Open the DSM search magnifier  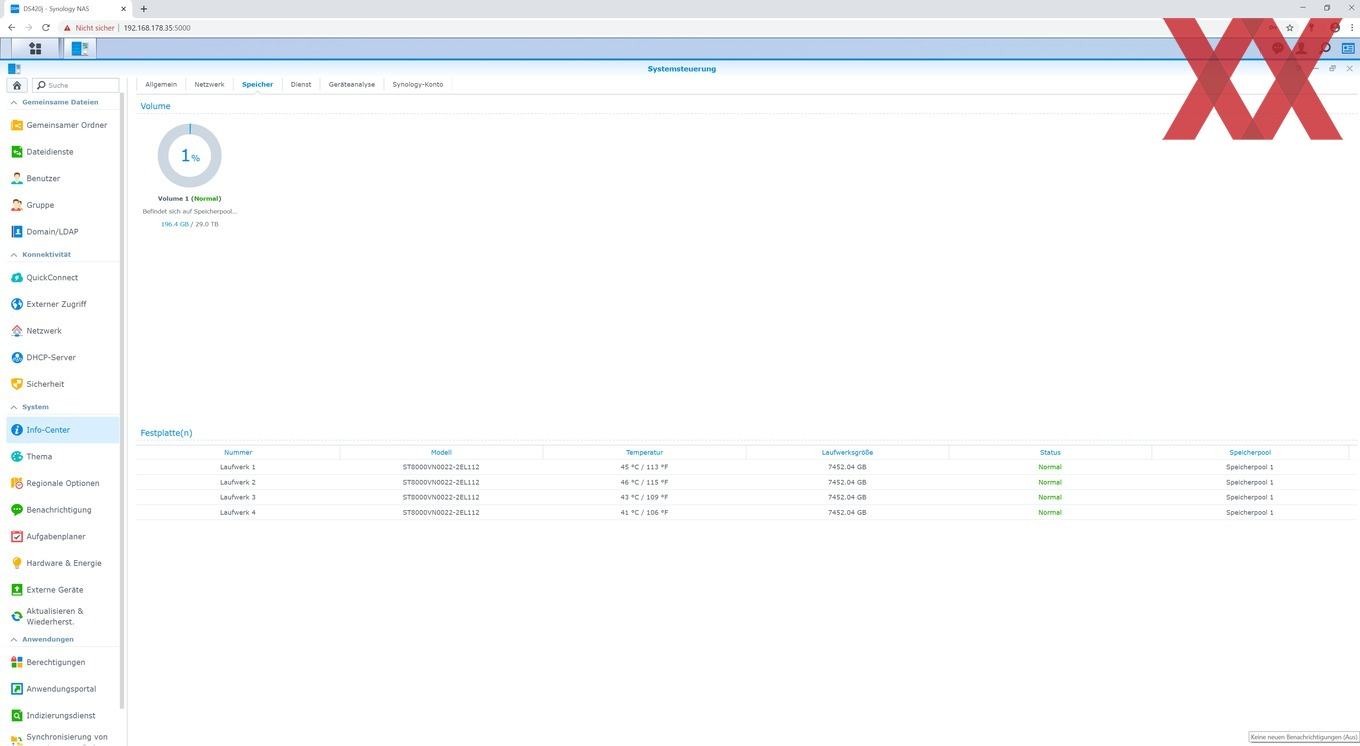[x=1325, y=48]
